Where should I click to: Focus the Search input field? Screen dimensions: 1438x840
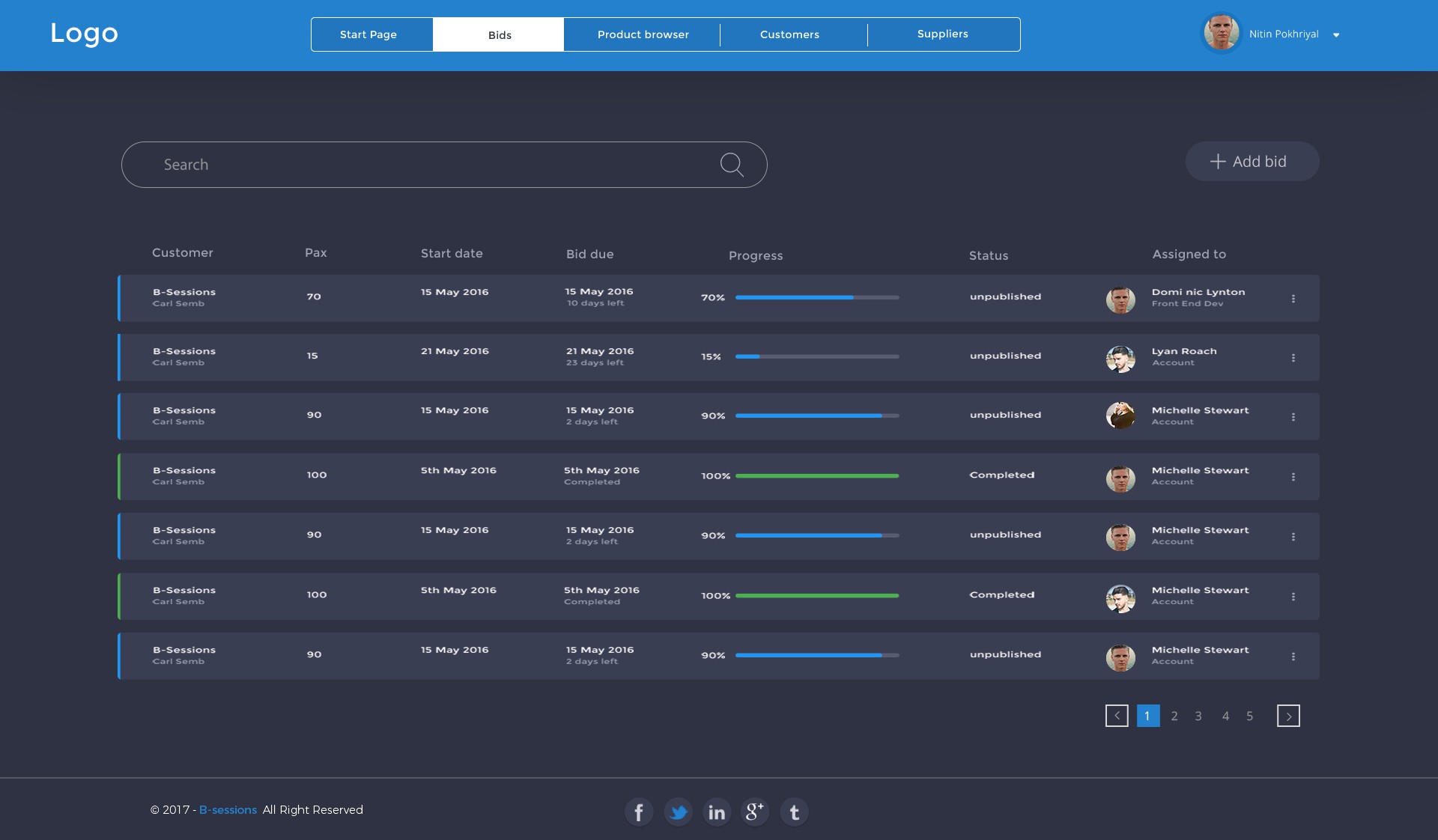click(419, 165)
